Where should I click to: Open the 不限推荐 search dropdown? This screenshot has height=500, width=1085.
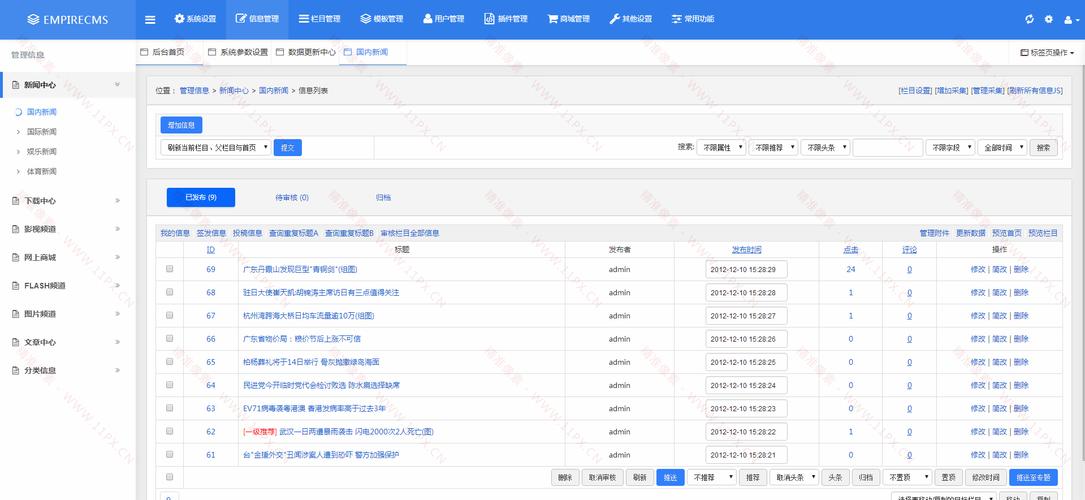[773, 147]
